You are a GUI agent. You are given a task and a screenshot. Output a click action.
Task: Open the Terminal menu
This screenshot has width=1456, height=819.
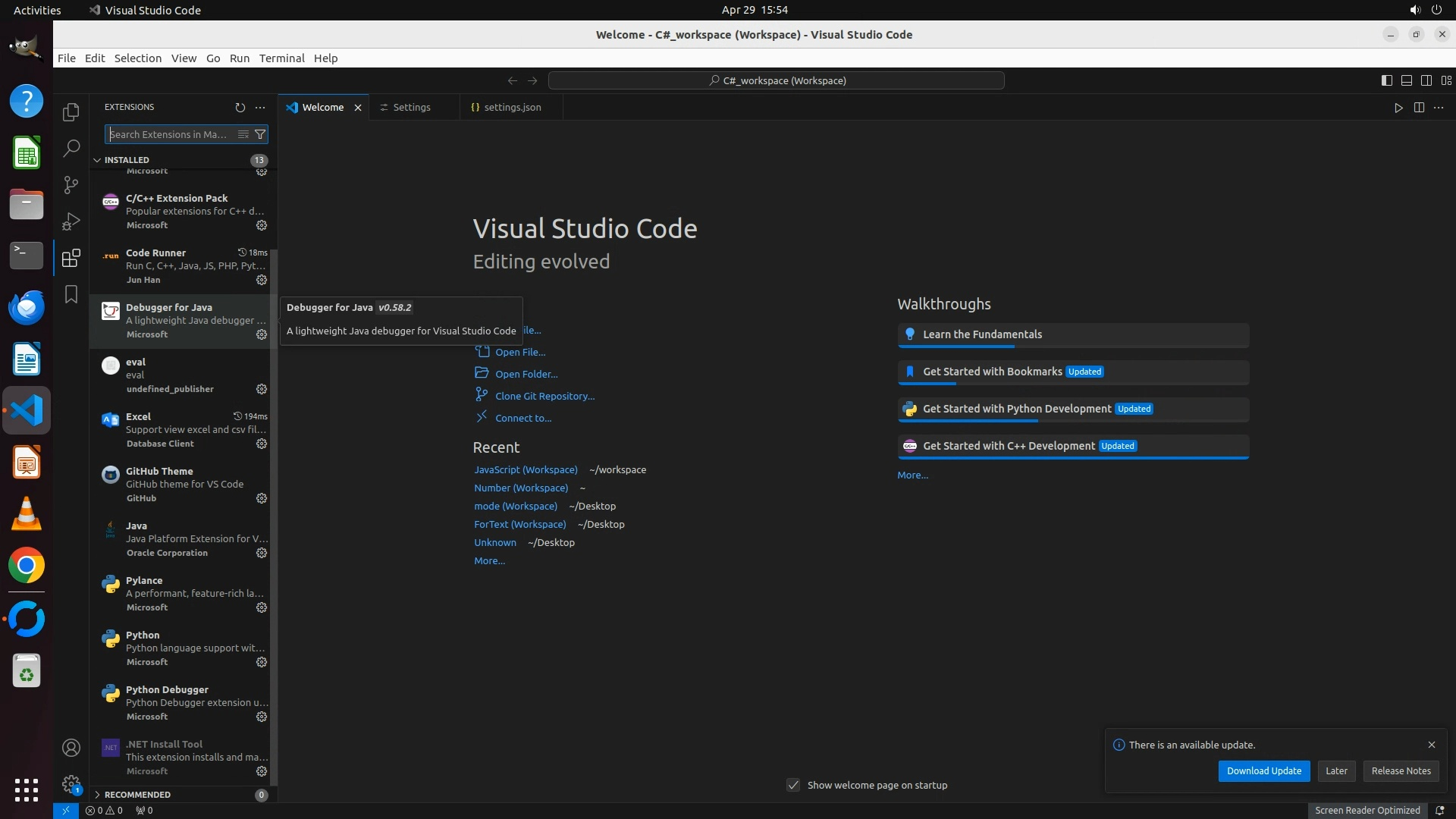[x=281, y=58]
